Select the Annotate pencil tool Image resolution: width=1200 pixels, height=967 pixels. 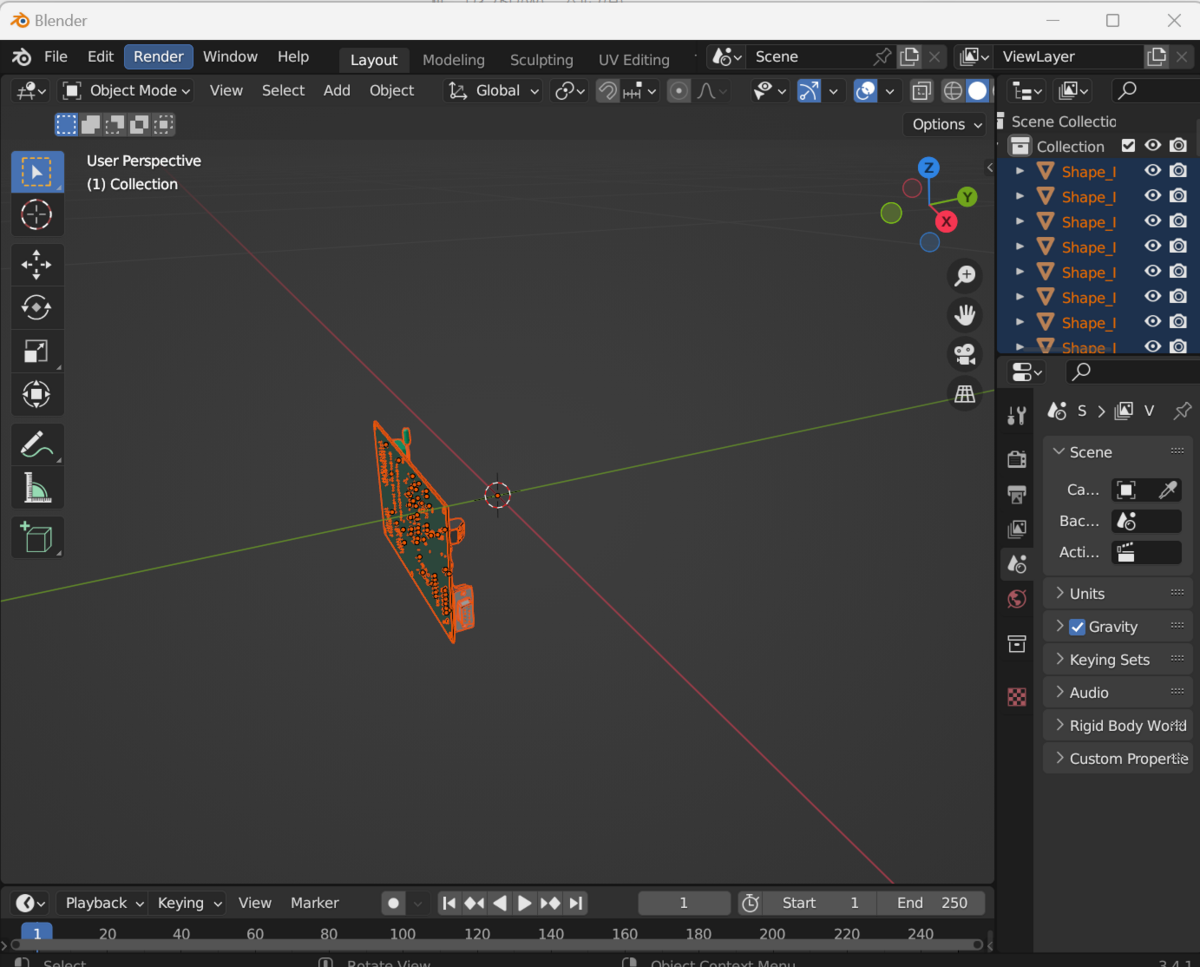coord(37,445)
